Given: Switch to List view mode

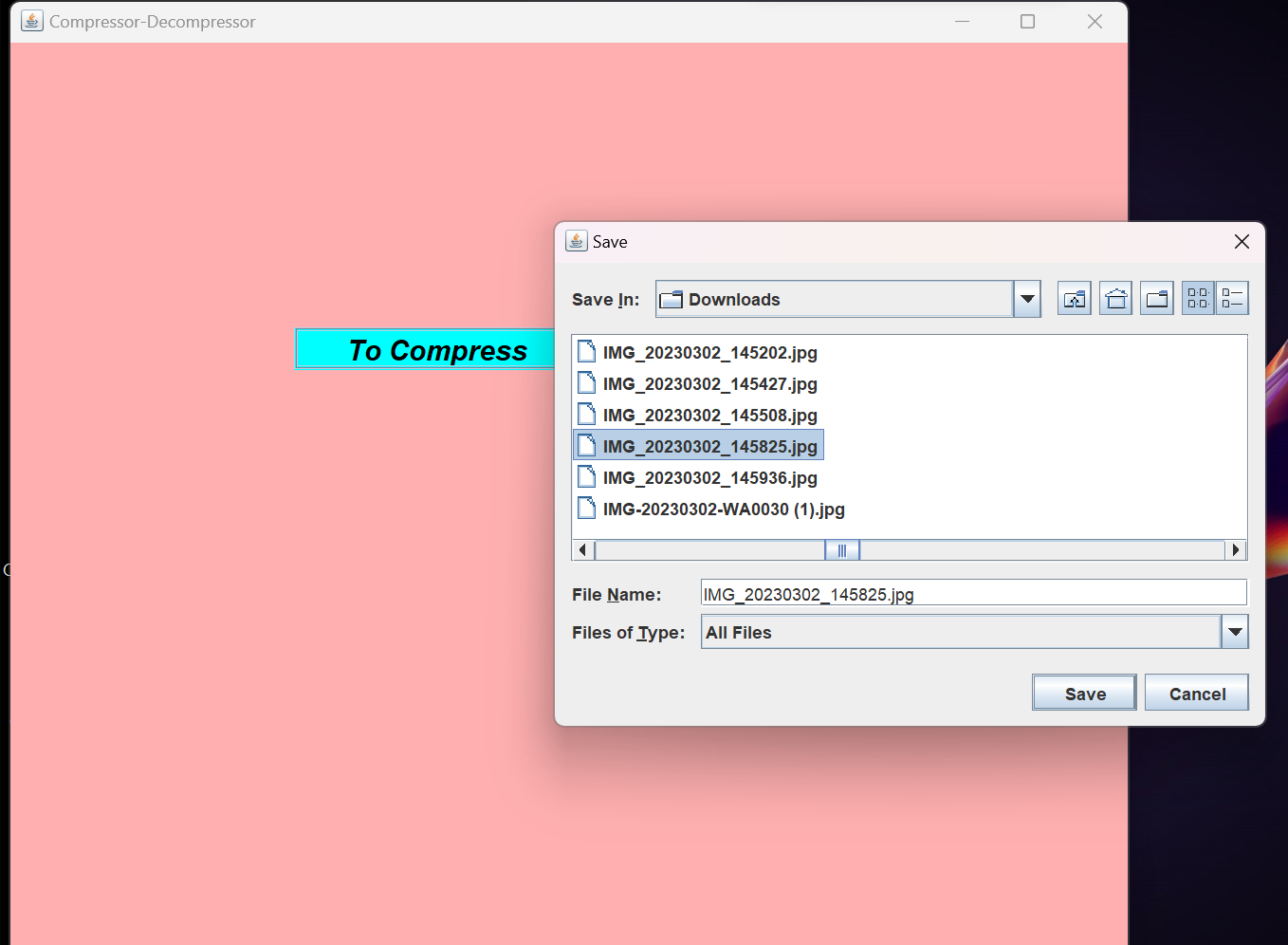Looking at the screenshot, I should click(1197, 298).
